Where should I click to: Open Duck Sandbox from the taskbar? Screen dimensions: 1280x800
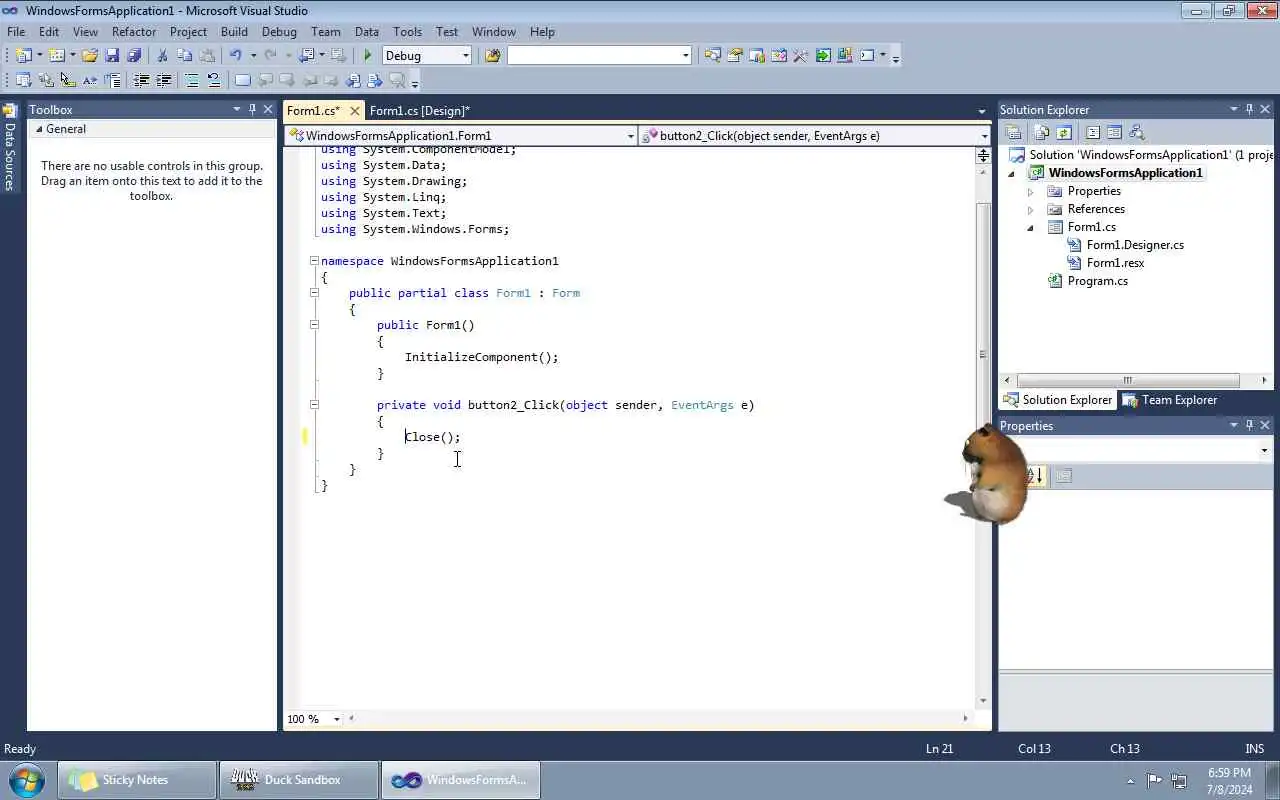pos(299,780)
